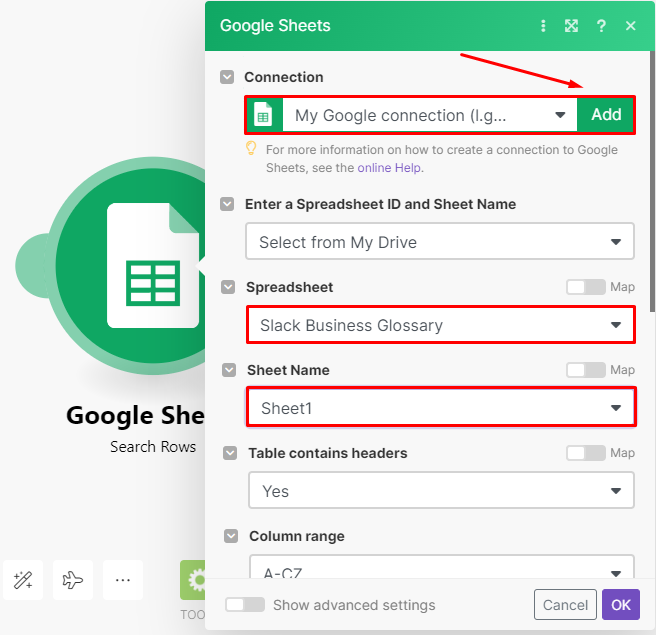Toggle the Map switch for Table contains headers
Image resolution: width=656 pixels, height=635 pixels.
[586, 453]
